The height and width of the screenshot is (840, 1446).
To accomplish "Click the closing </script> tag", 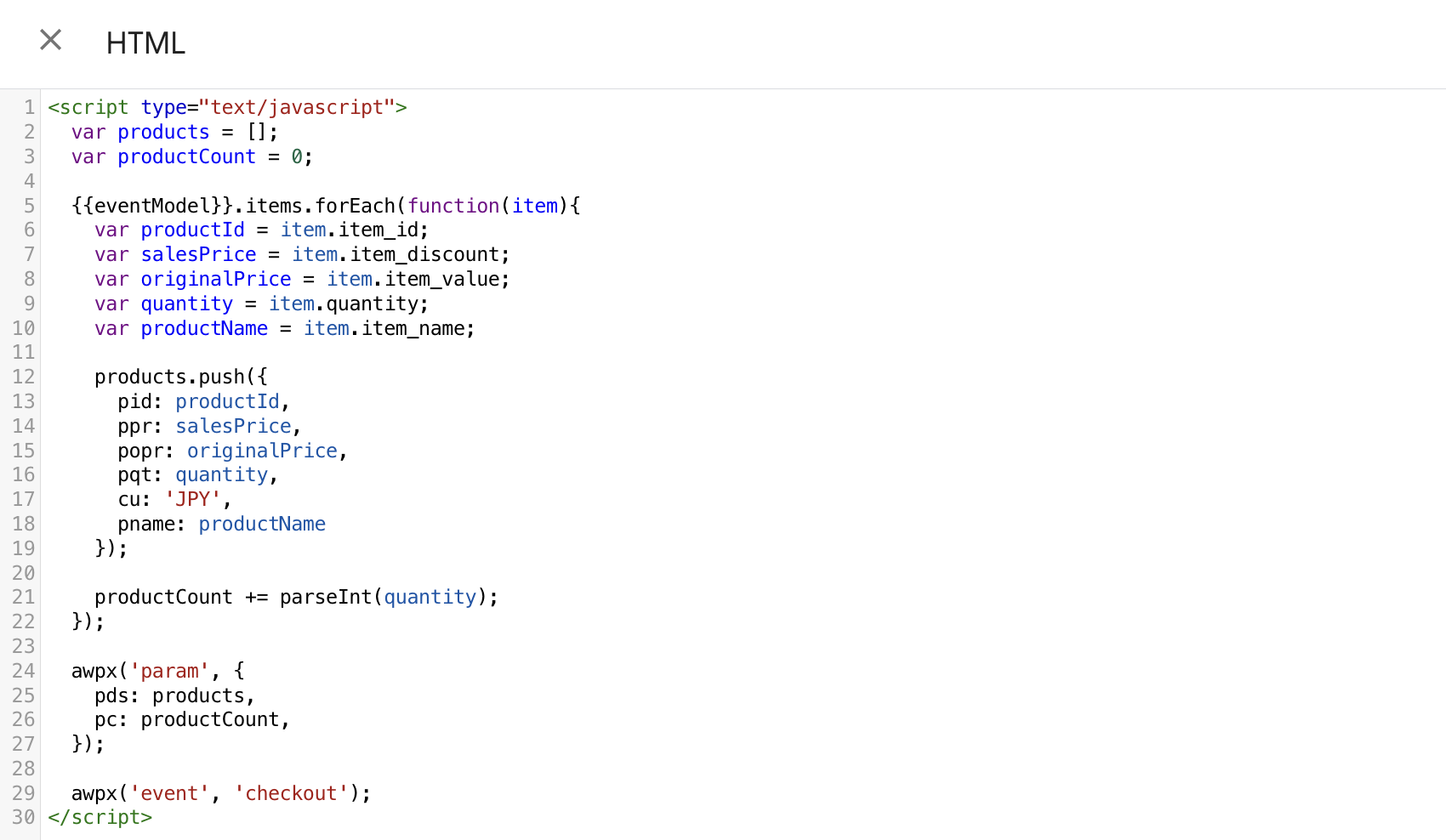I will coord(100,817).
